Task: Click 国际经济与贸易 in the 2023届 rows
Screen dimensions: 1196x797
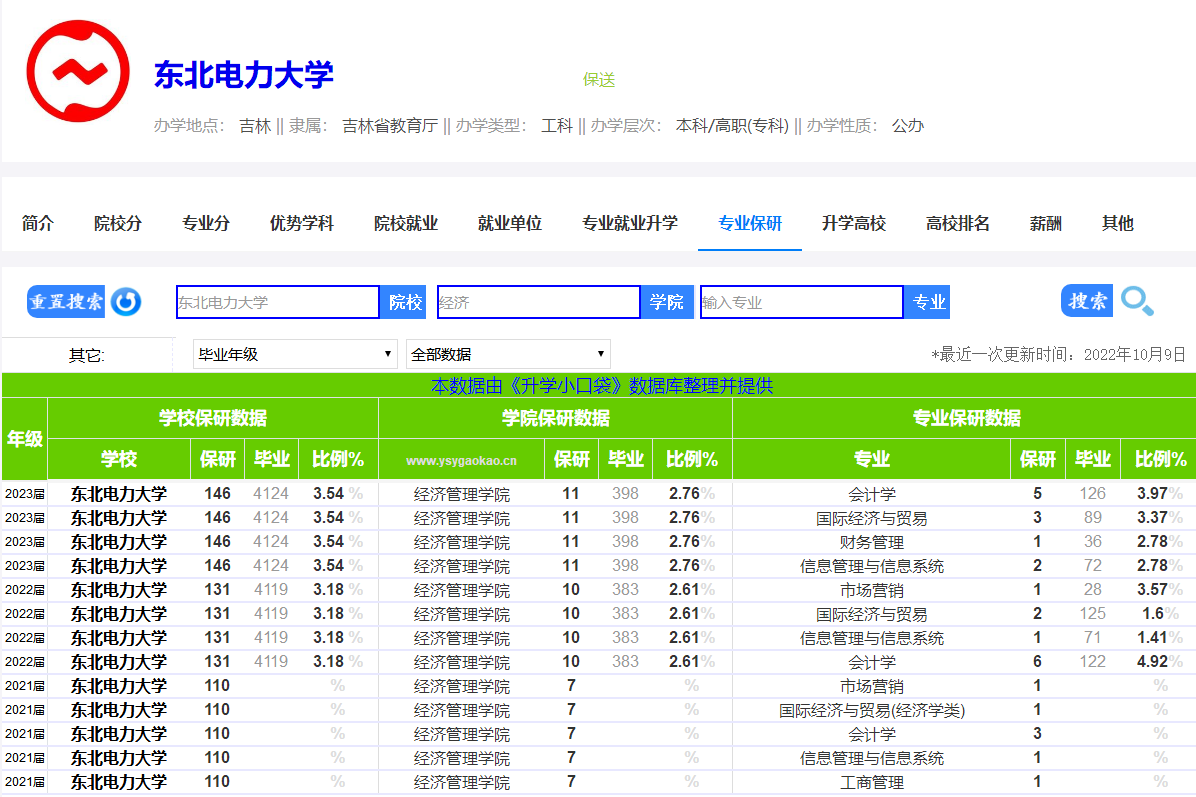Action: click(872, 519)
